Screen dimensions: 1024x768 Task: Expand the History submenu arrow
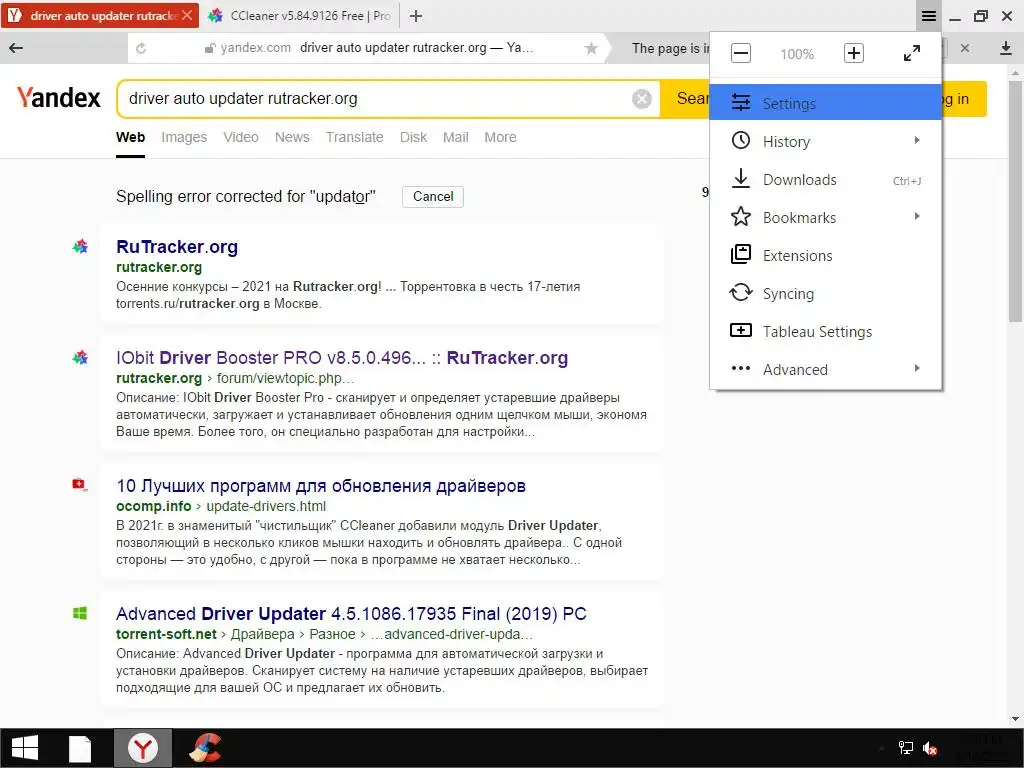click(917, 140)
